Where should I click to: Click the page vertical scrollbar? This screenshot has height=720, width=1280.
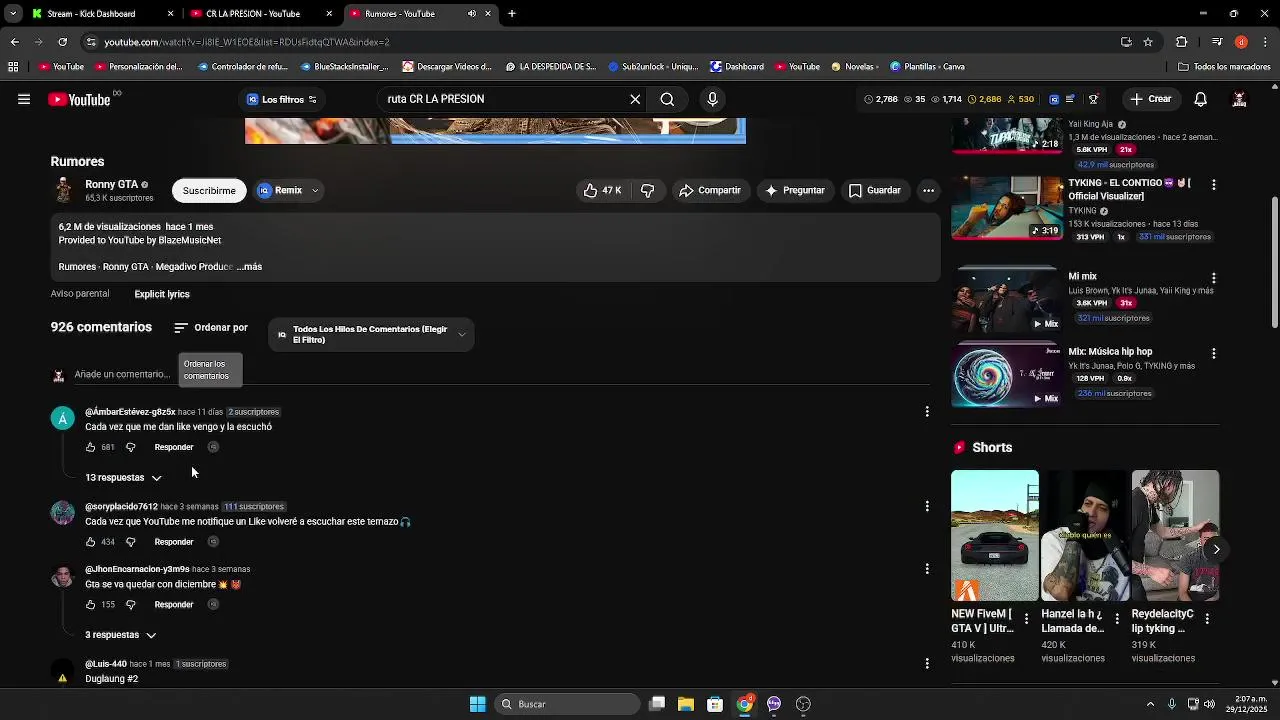pyautogui.click(x=1274, y=262)
